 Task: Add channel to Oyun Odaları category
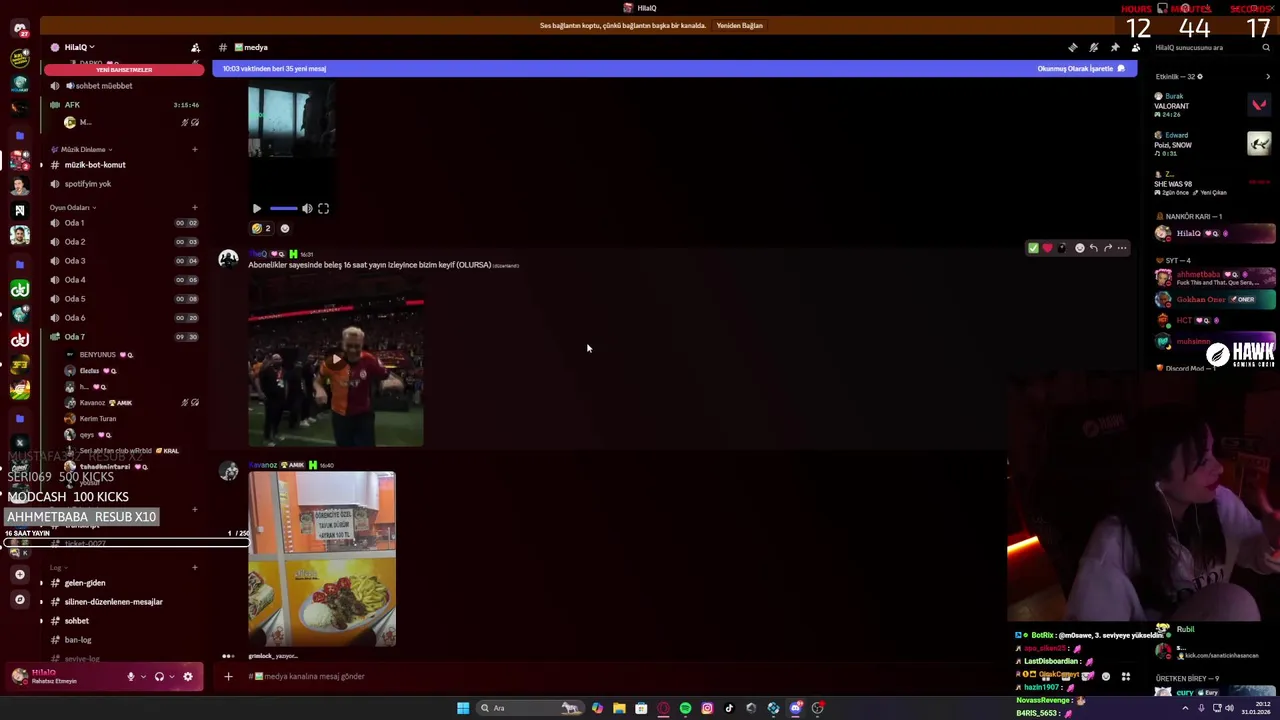[x=195, y=207]
